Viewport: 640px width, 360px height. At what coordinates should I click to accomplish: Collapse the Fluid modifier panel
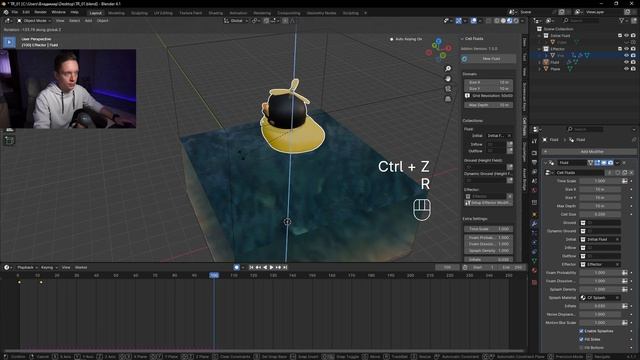tap(546, 163)
